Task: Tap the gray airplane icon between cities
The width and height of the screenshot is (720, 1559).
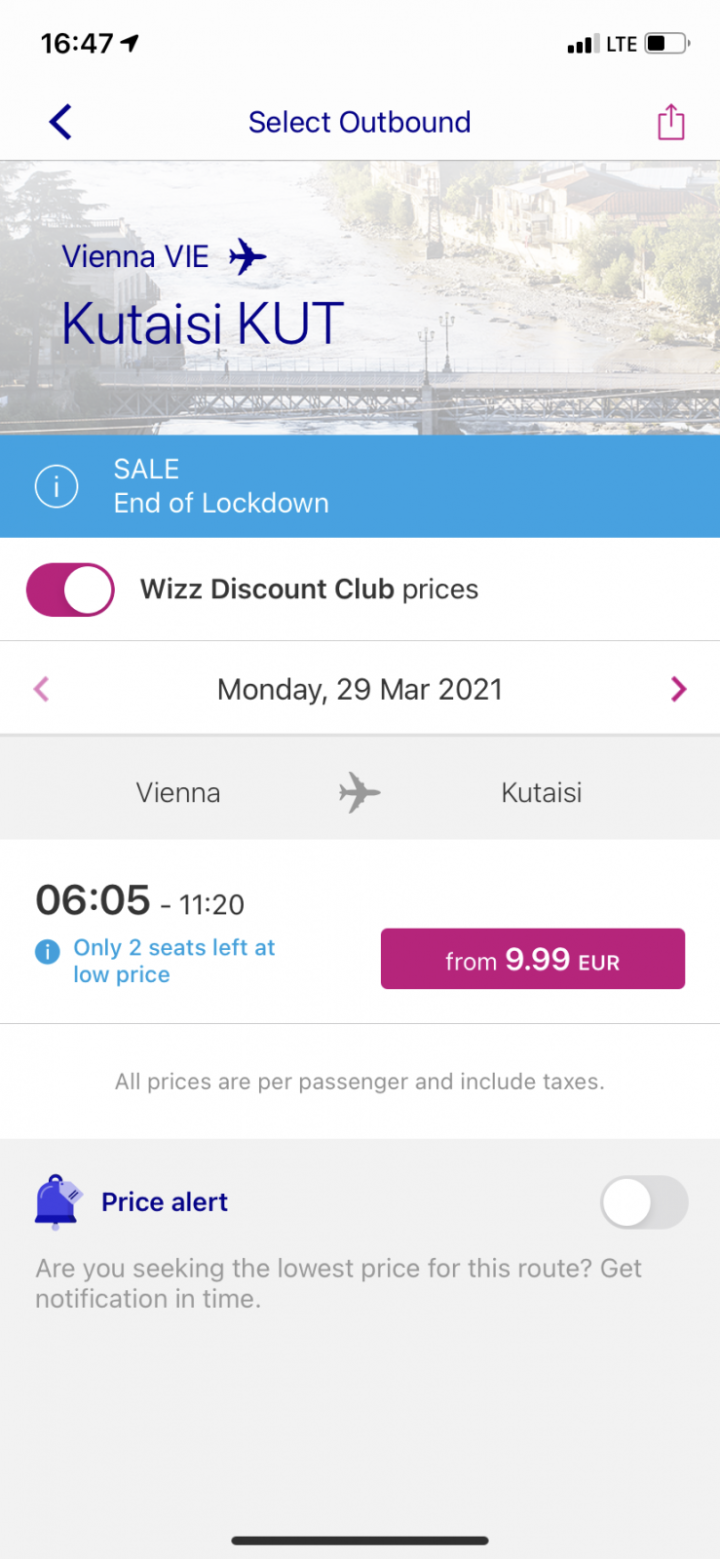Action: pos(360,794)
